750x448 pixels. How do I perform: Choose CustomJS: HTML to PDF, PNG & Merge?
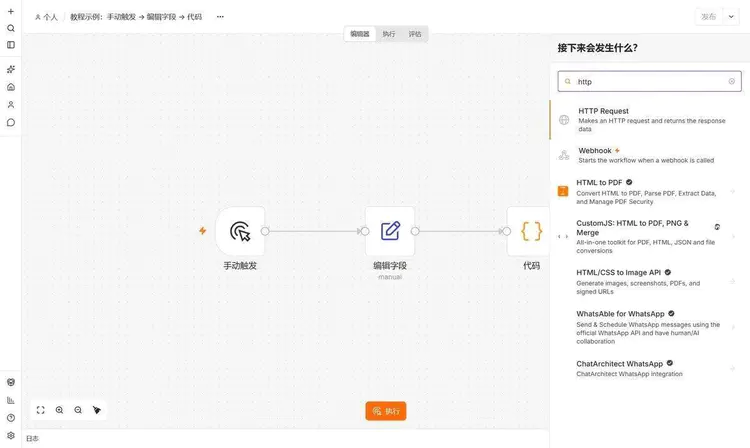(x=650, y=237)
